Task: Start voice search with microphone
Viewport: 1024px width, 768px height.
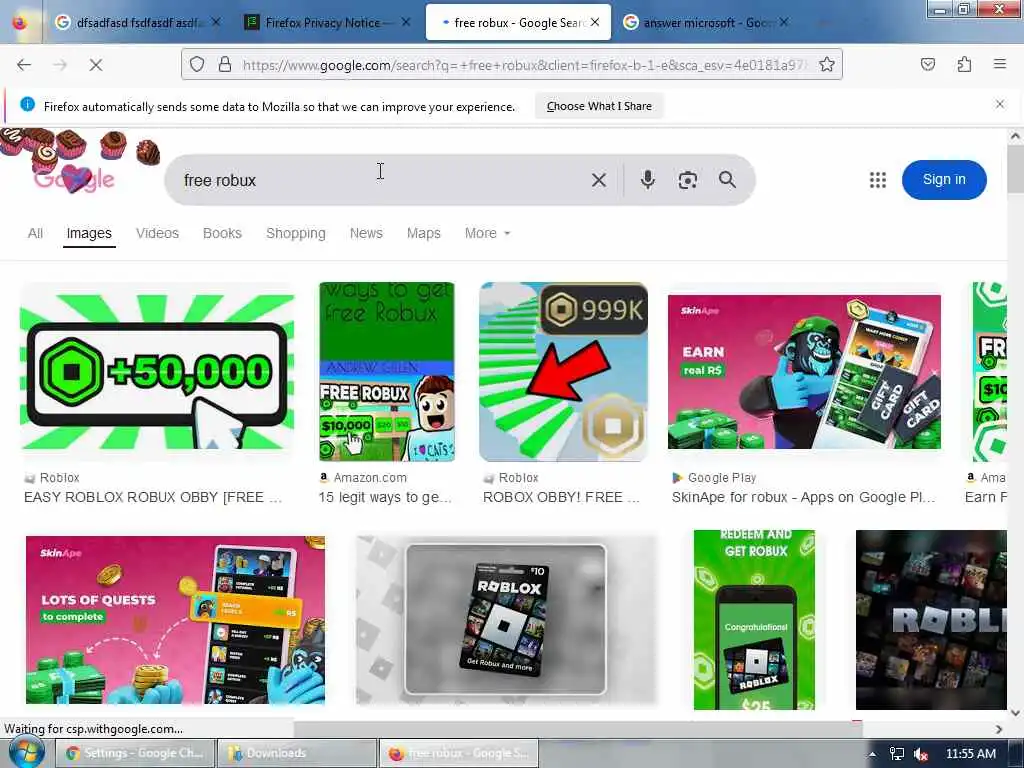Action: click(x=647, y=180)
